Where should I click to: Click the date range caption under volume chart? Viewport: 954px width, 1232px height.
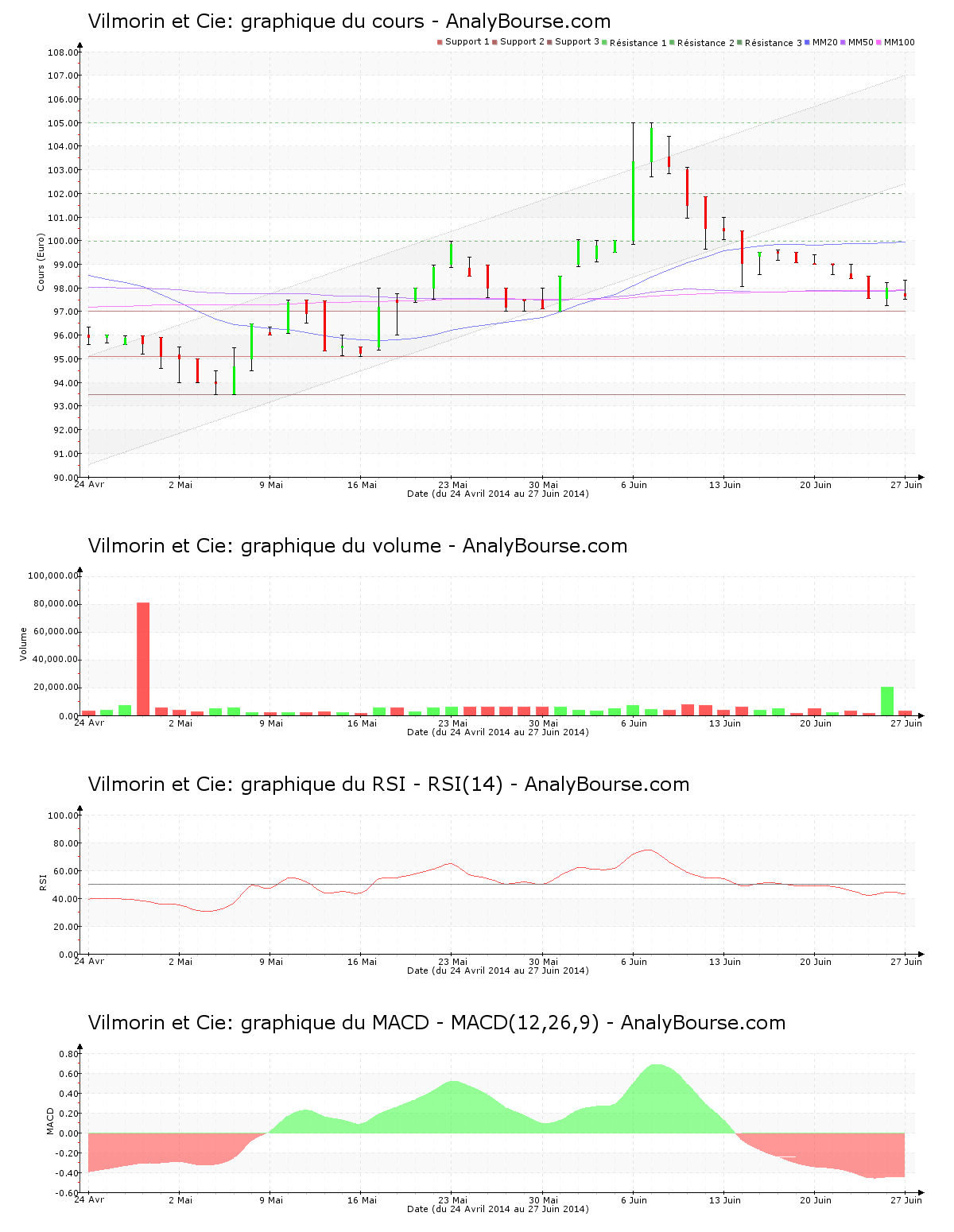[x=498, y=732]
